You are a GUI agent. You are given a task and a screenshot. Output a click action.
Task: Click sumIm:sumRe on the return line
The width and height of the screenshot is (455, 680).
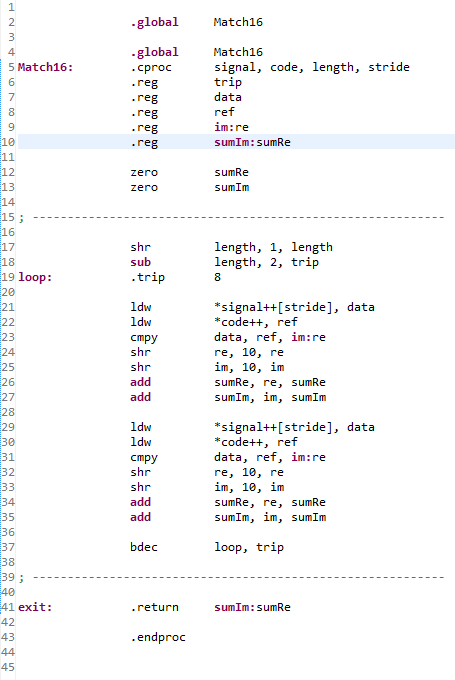point(252,607)
